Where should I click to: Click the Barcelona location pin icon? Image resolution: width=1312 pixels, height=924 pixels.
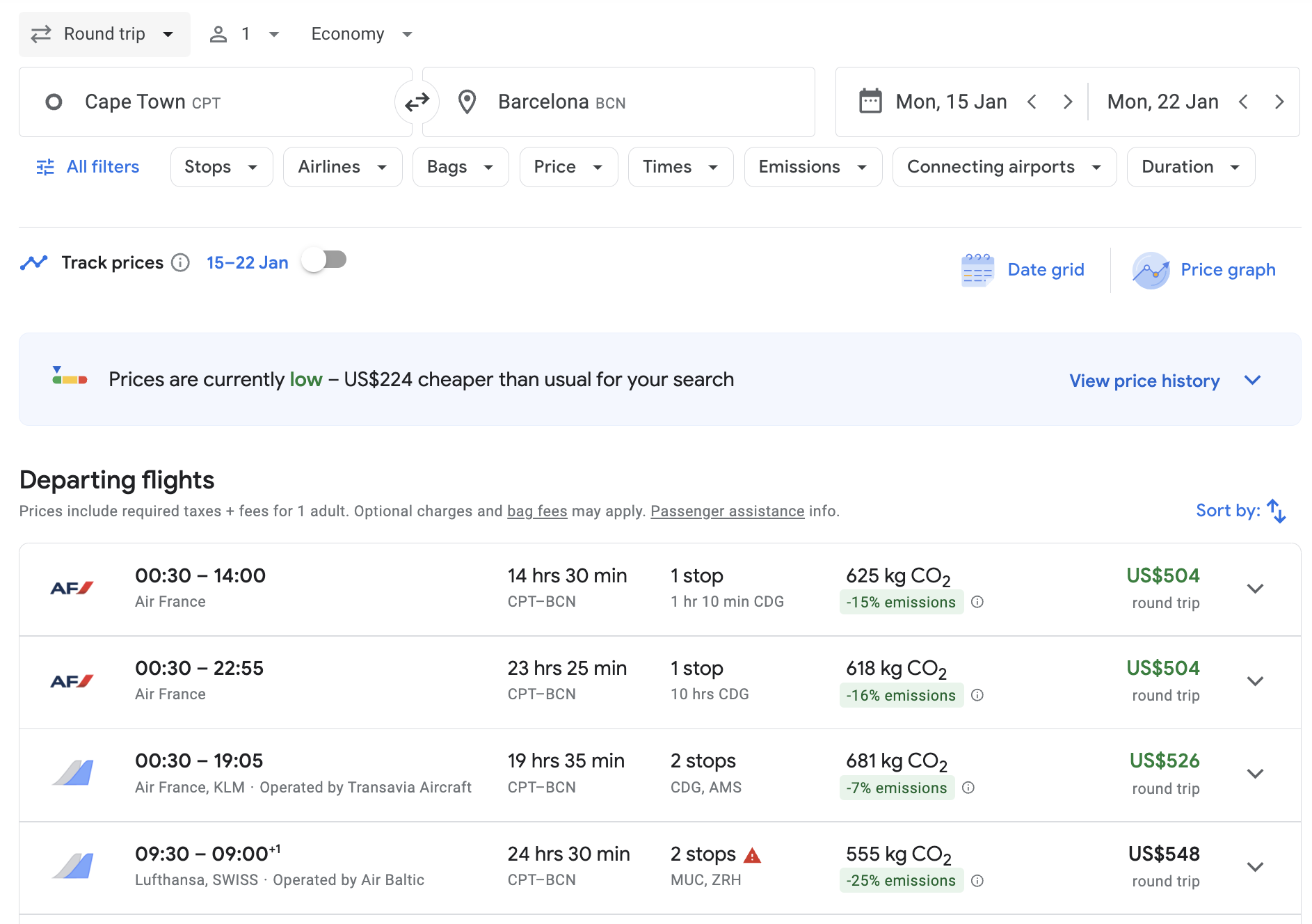pyautogui.click(x=467, y=102)
